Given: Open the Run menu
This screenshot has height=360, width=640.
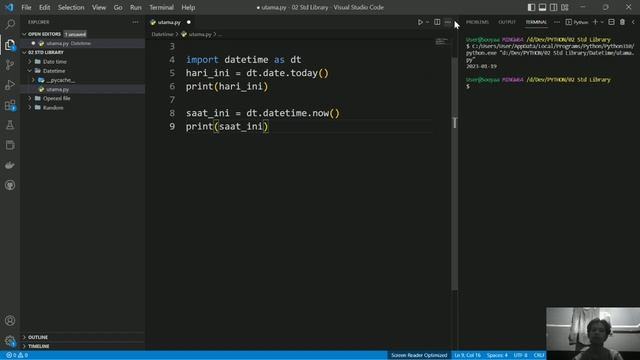Looking at the screenshot, I should pyautogui.click(x=136, y=7).
